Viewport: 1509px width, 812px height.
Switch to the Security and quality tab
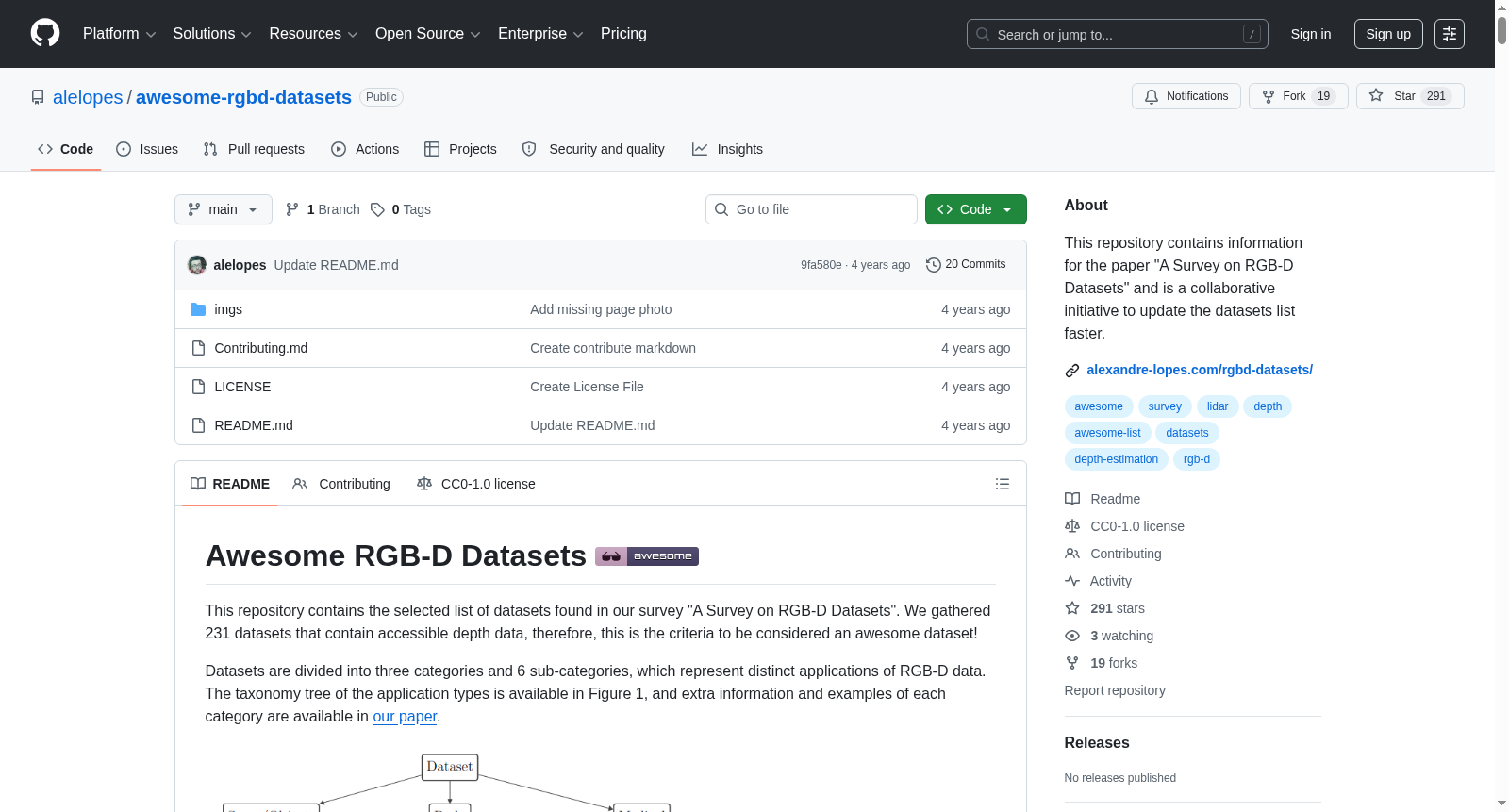pyautogui.click(x=593, y=149)
